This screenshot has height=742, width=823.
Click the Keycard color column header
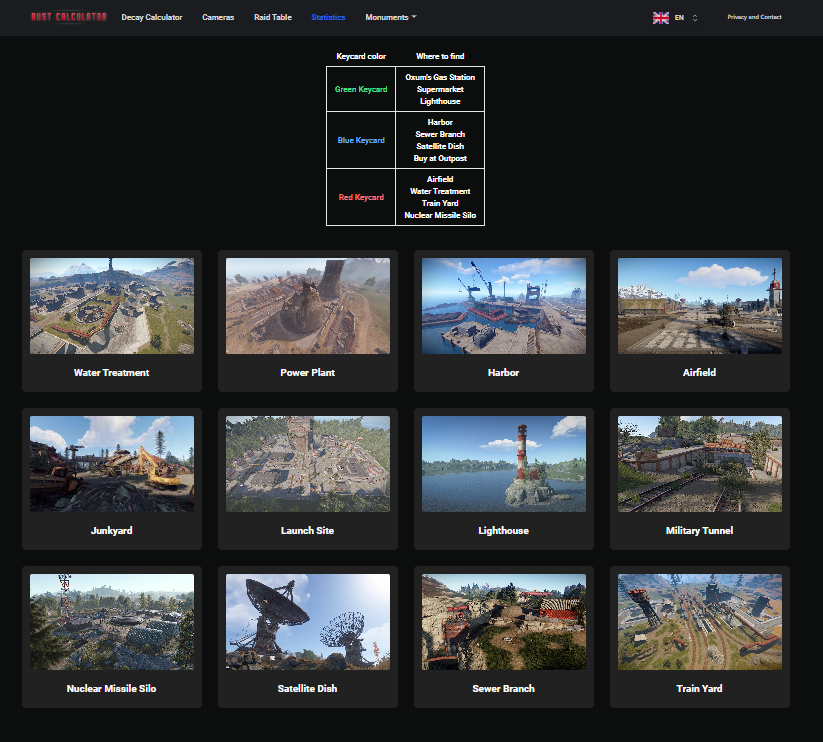tap(361, 56)
